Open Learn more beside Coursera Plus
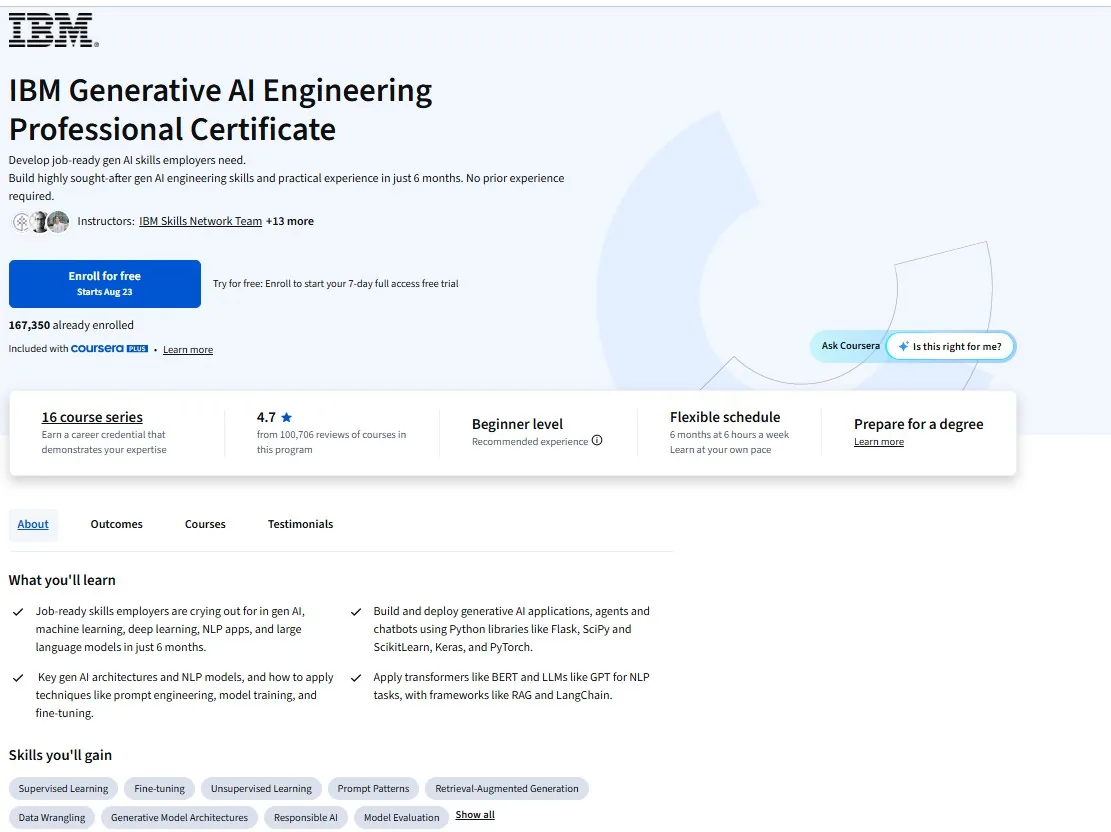Viewport: 1111px width, 832px height. [188, 349]
